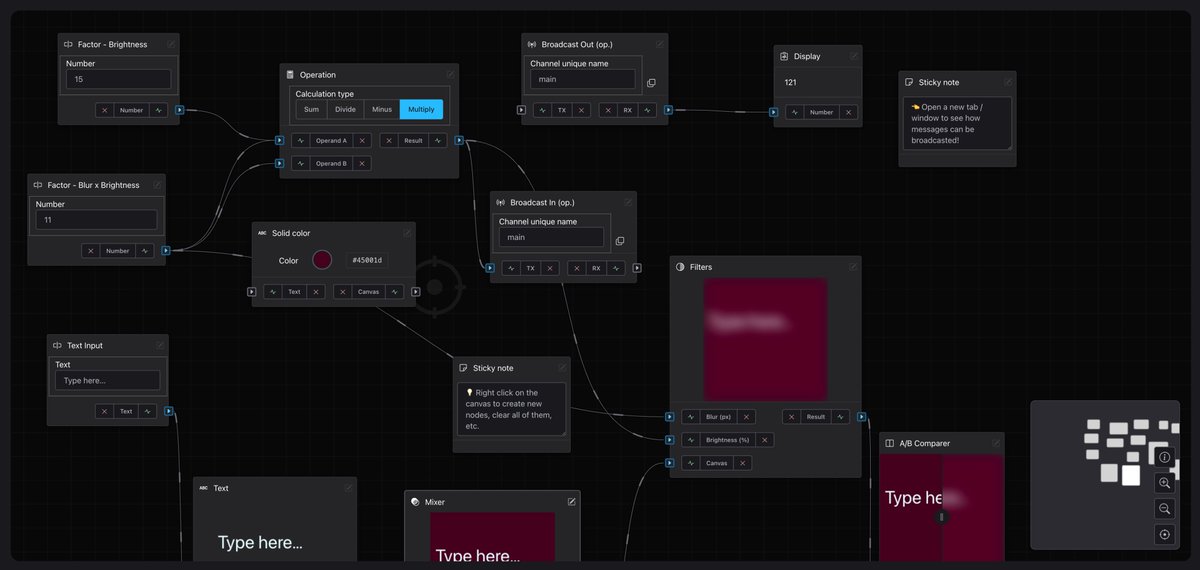Remove the Filters Canvas input with X
Screen dimensions: 1200x570
[743, 463]
